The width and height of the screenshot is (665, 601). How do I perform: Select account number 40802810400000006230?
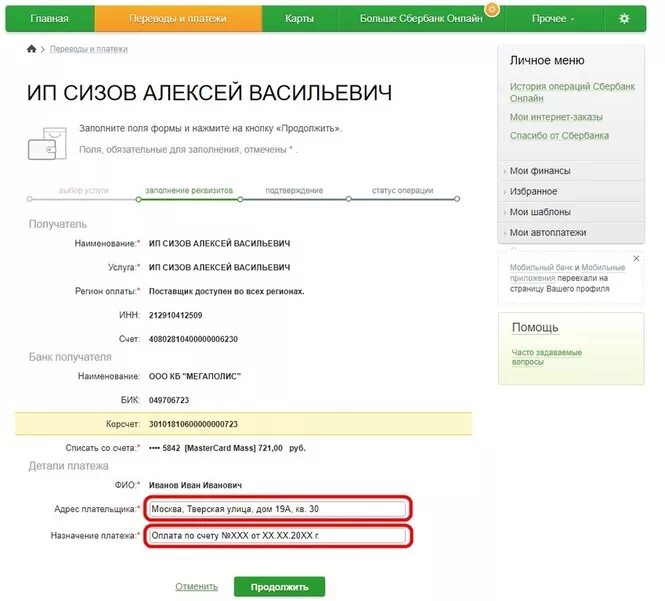(193, 339)
